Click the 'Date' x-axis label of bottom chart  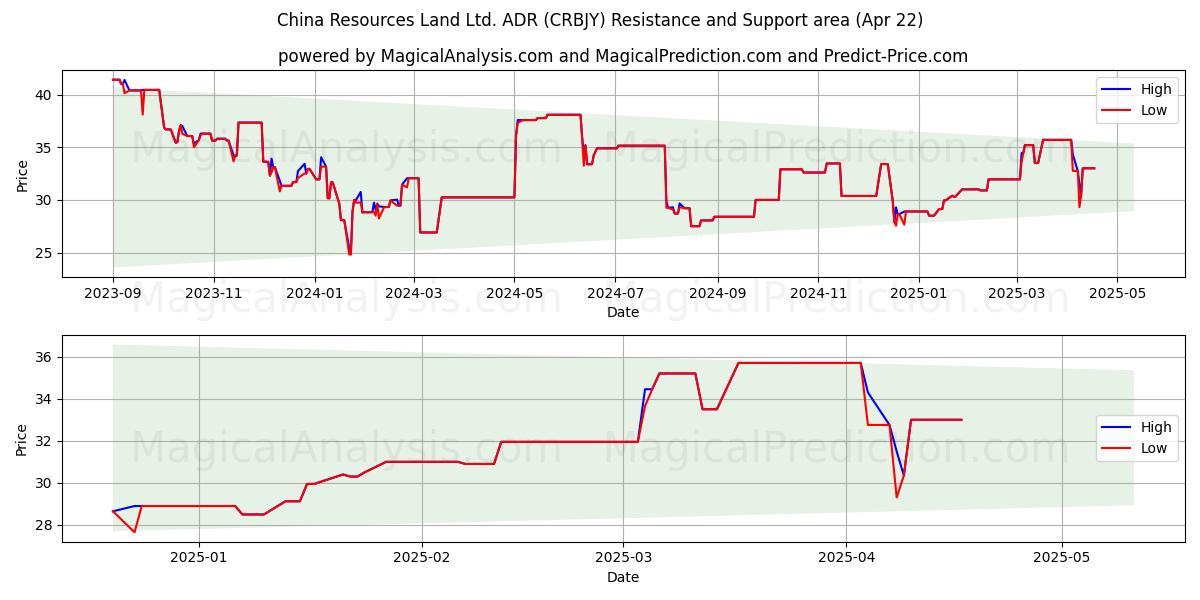pyautogui.click(x=622, y=577)
